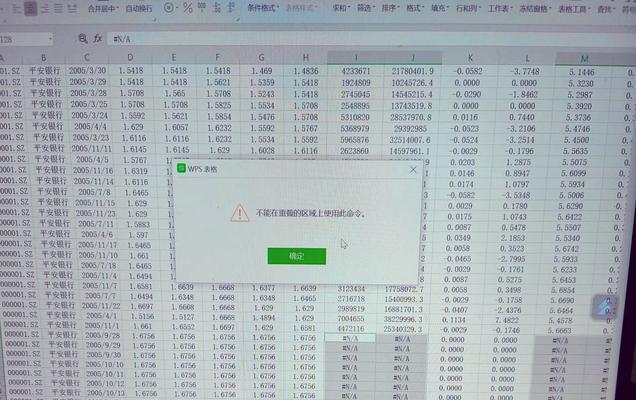
Task: Click the decrease decimal places icon
Action: click(x=231, y=7)
